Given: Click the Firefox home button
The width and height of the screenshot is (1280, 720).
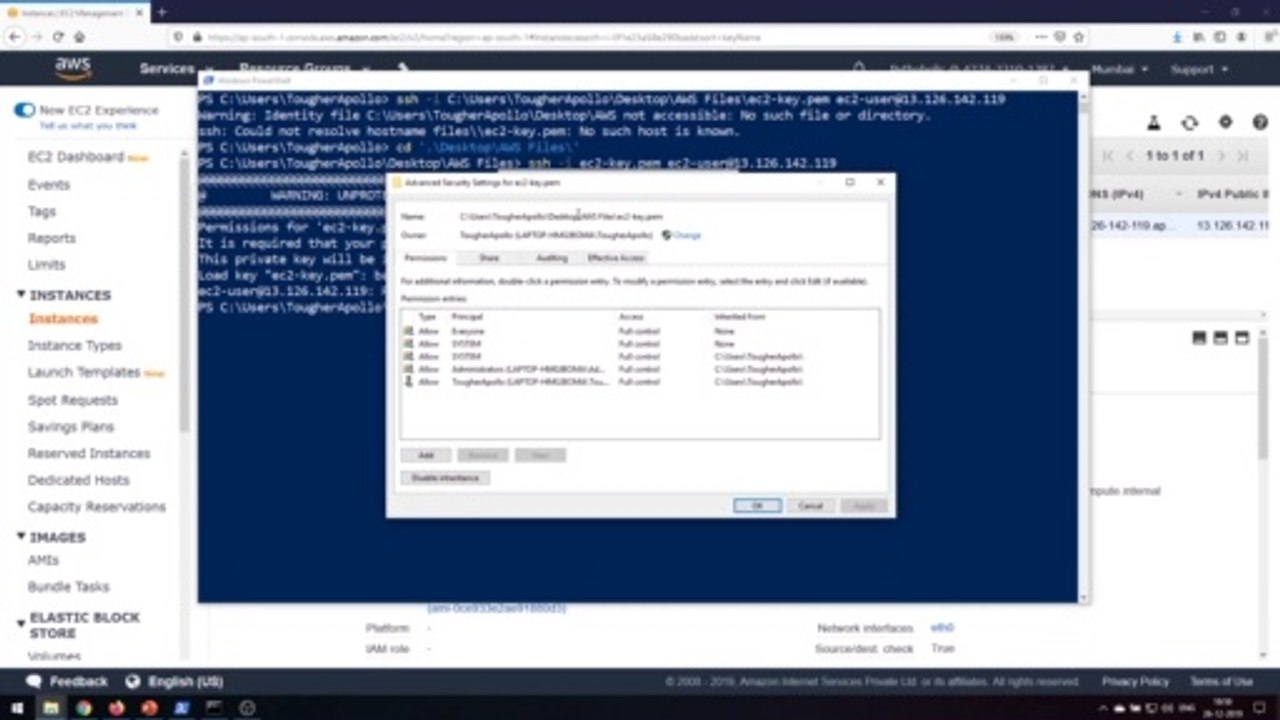Looking at the screenshot, I should click(79, 37).
